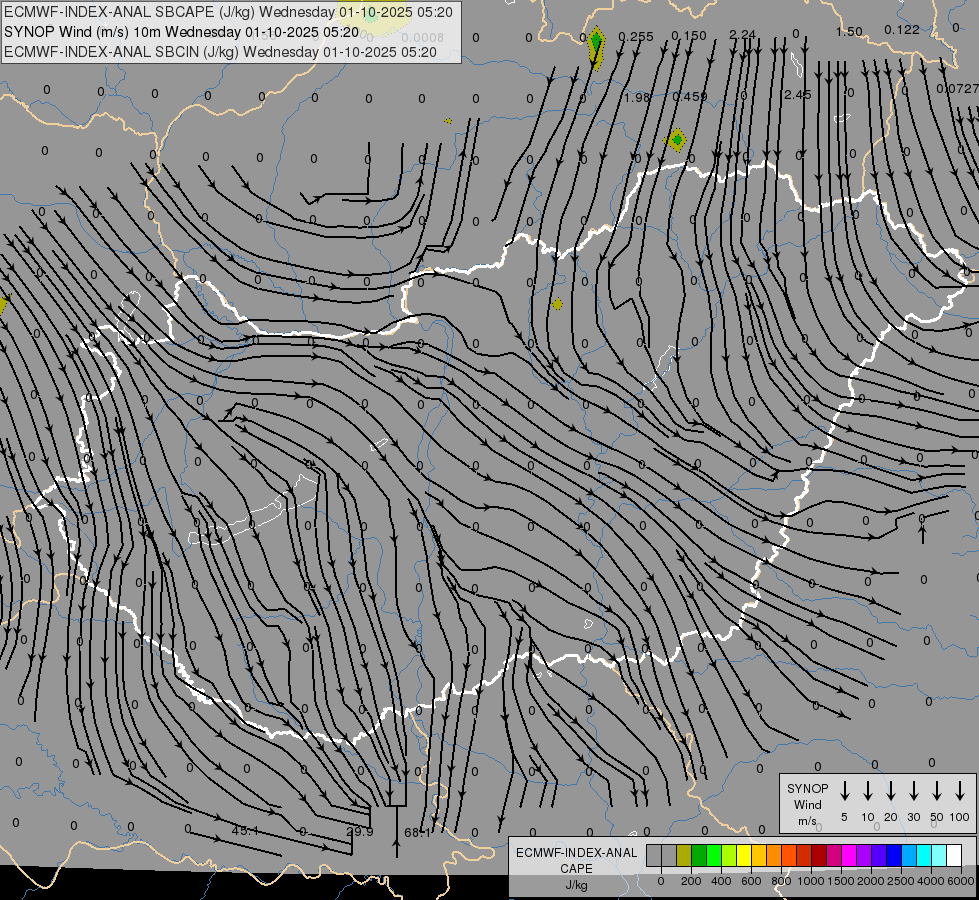The width and height of the screenshot is (979, 900).
Task: Click the green CAPE patch beside 0.255 value
Action: tap(596, 45)
